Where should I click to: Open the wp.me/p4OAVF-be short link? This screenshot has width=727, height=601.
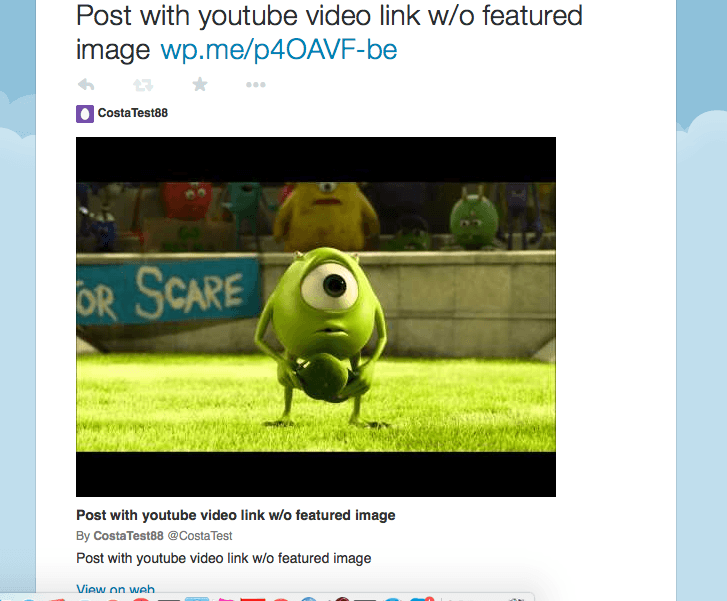coord(279,50)
